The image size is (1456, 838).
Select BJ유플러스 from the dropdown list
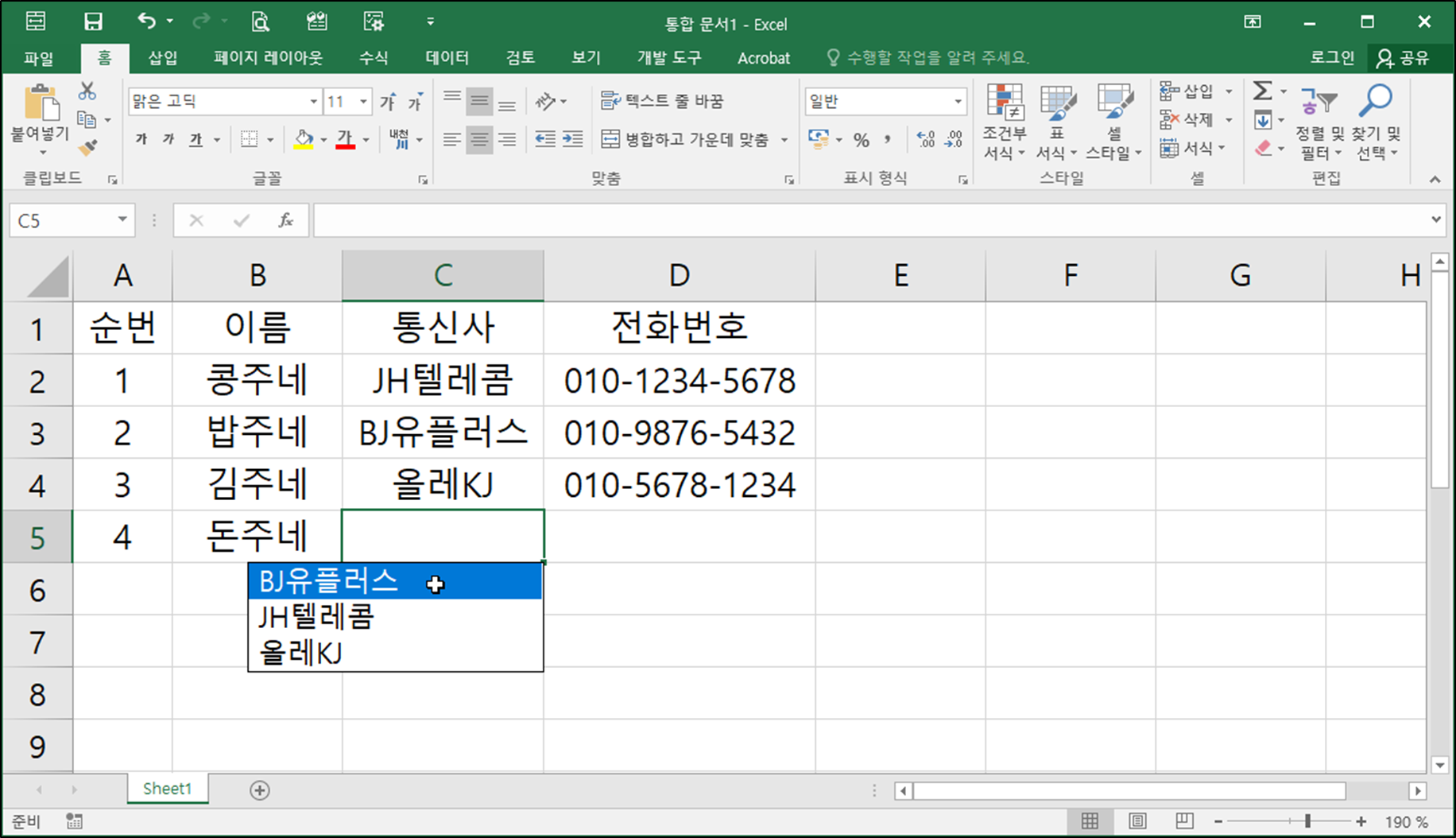click(395, 581)
